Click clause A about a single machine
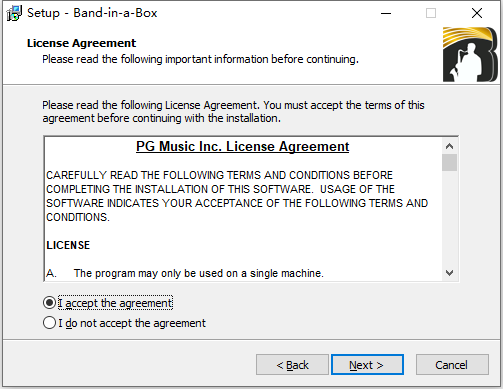The width and height of the screenshot is (503, 389). (x=185, y=273)
